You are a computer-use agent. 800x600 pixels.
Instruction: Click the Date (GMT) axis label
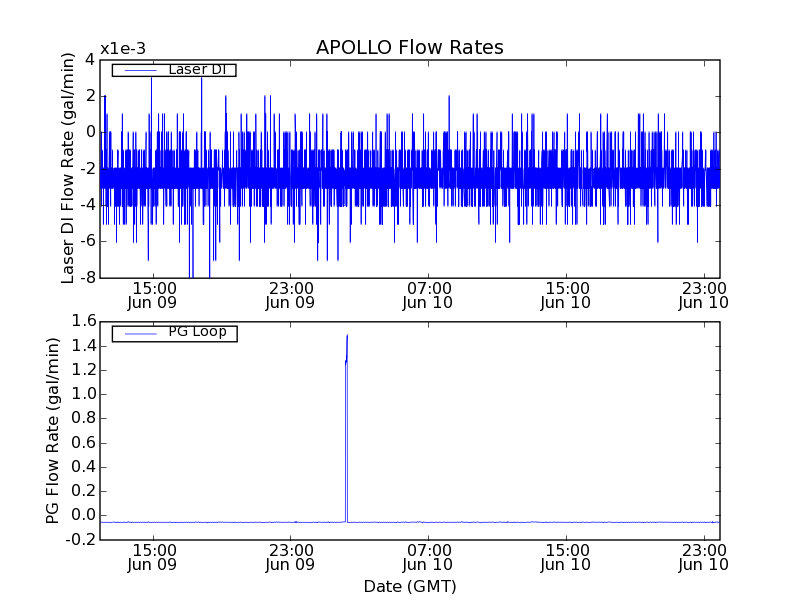click(410, 586)
